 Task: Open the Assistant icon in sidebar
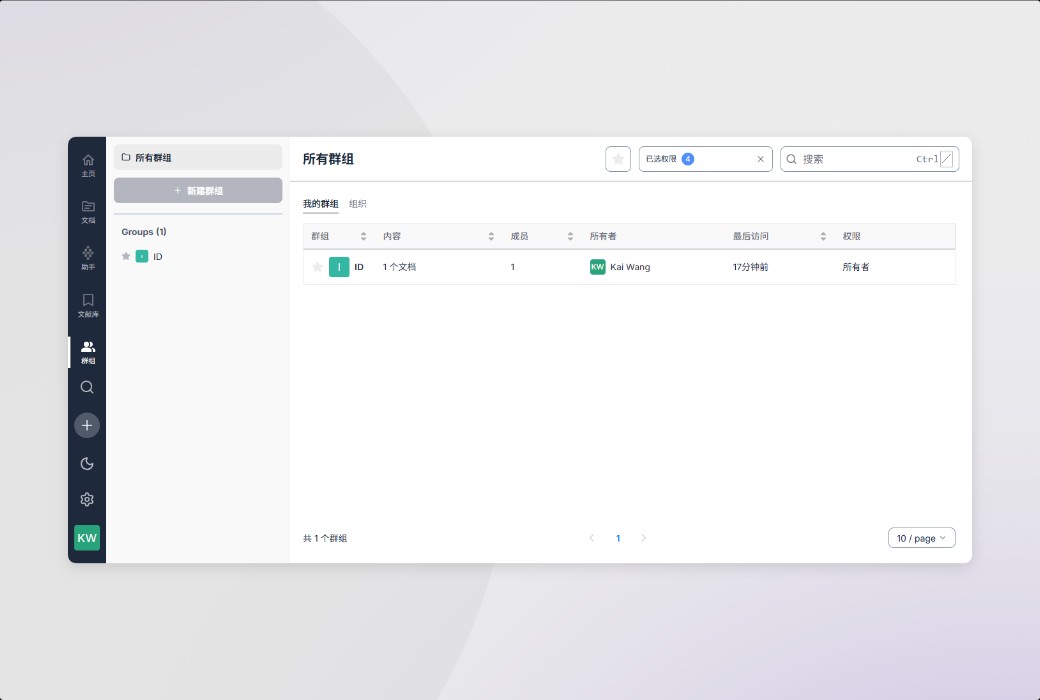[88, 258]
